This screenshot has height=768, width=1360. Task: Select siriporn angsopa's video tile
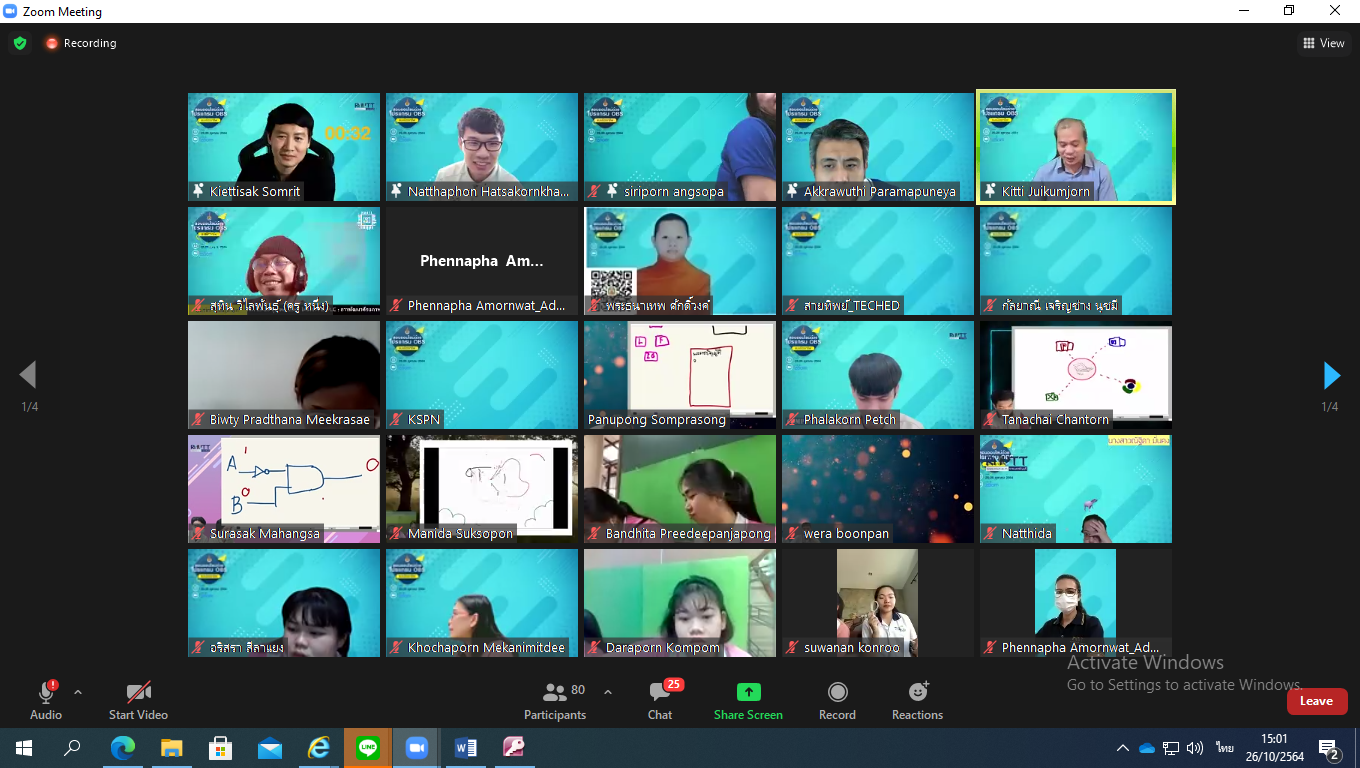point(680,147)
